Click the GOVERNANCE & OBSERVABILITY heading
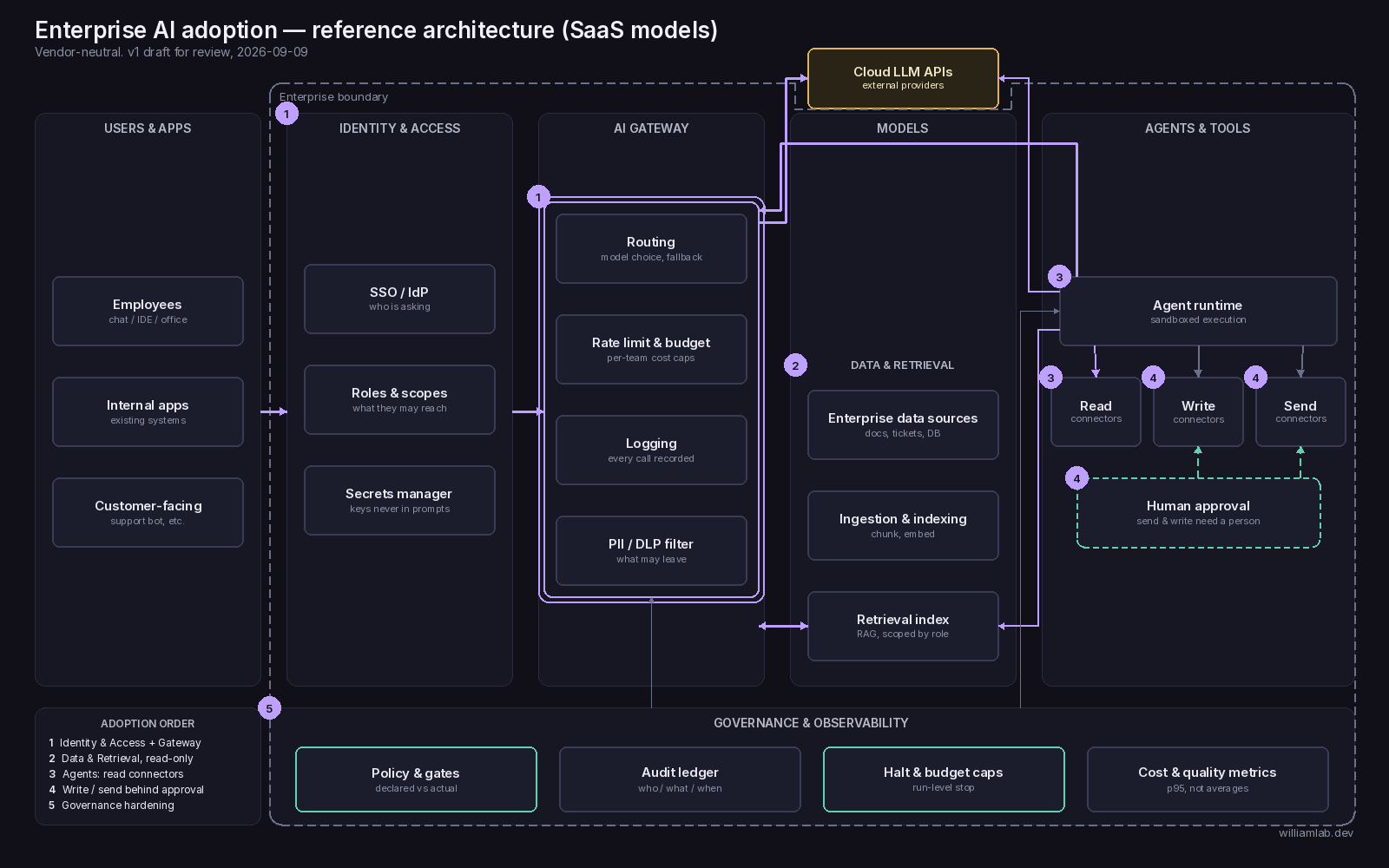Viewport: 1389px width, 868px height. 811,723
